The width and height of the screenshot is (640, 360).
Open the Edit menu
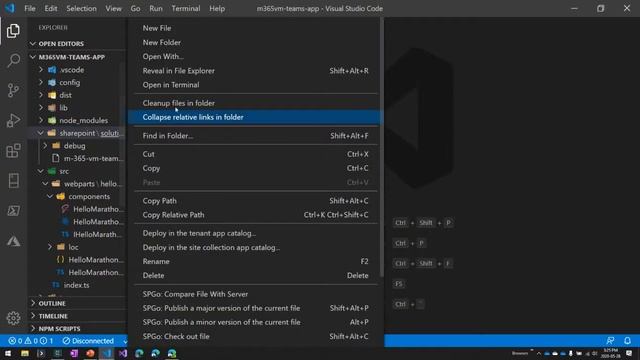tap(51, 8)
